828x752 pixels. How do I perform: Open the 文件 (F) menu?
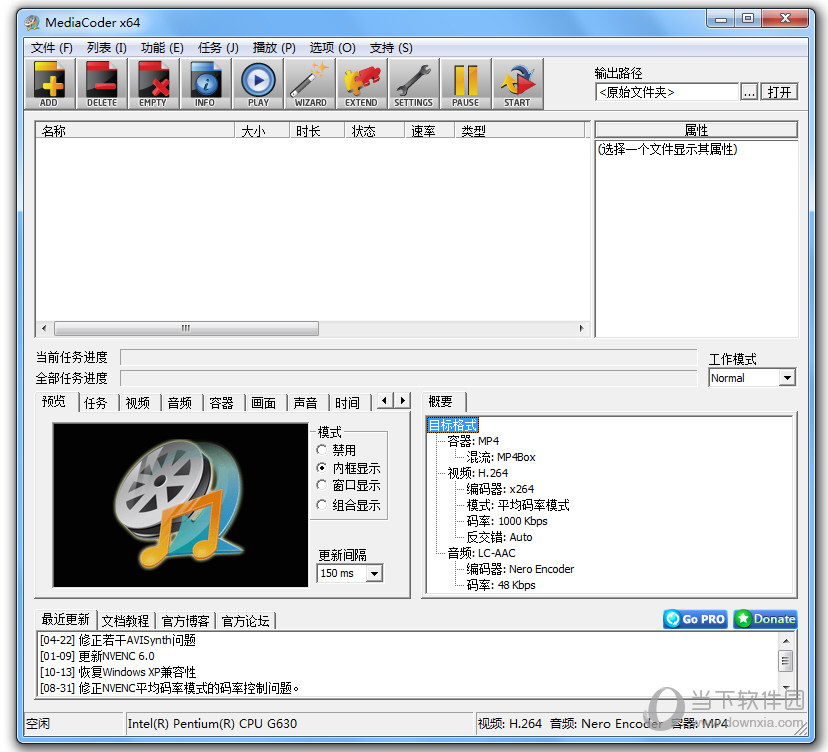(x=51, y=48)
